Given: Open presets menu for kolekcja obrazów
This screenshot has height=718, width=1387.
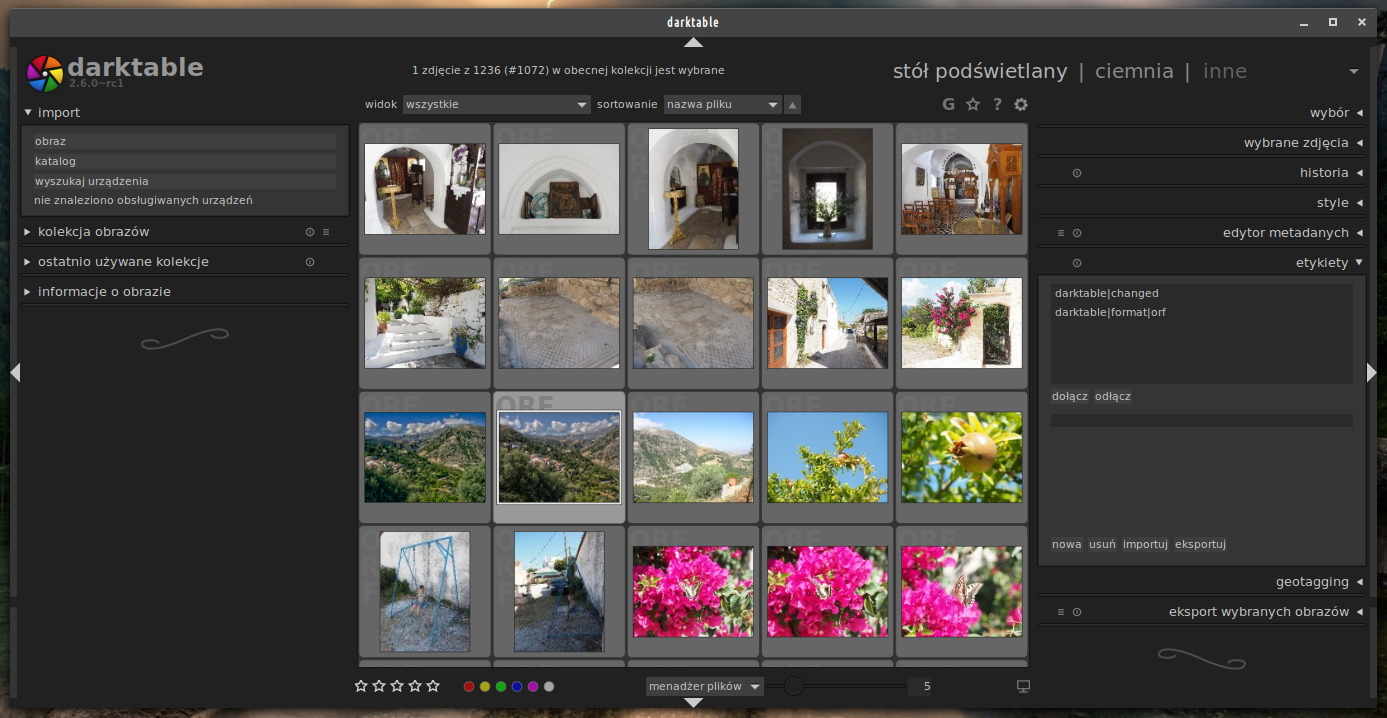Looking at the screenshot, I should click(x=326, y=232).
